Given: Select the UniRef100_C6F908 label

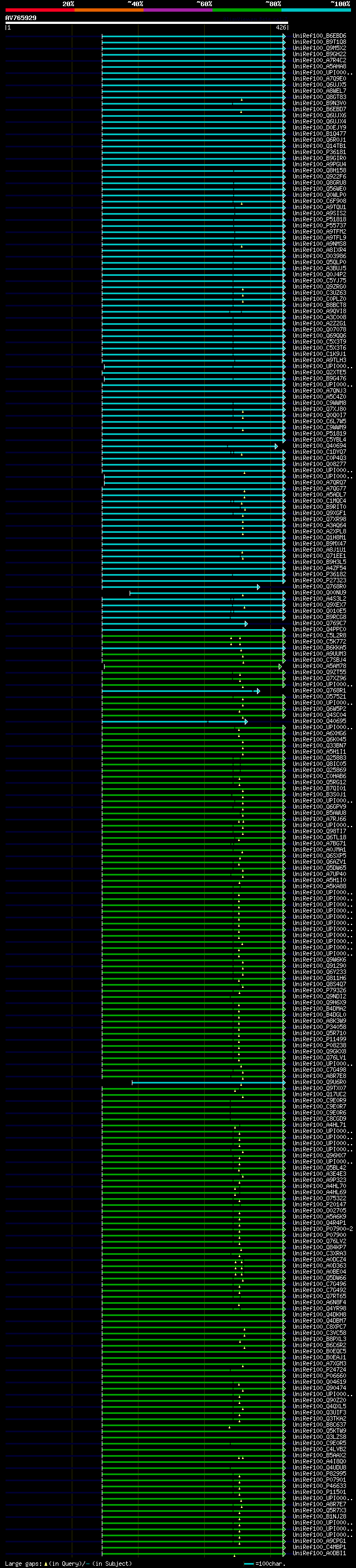Looking at the screenshot, I should click(x=319, y=201).
